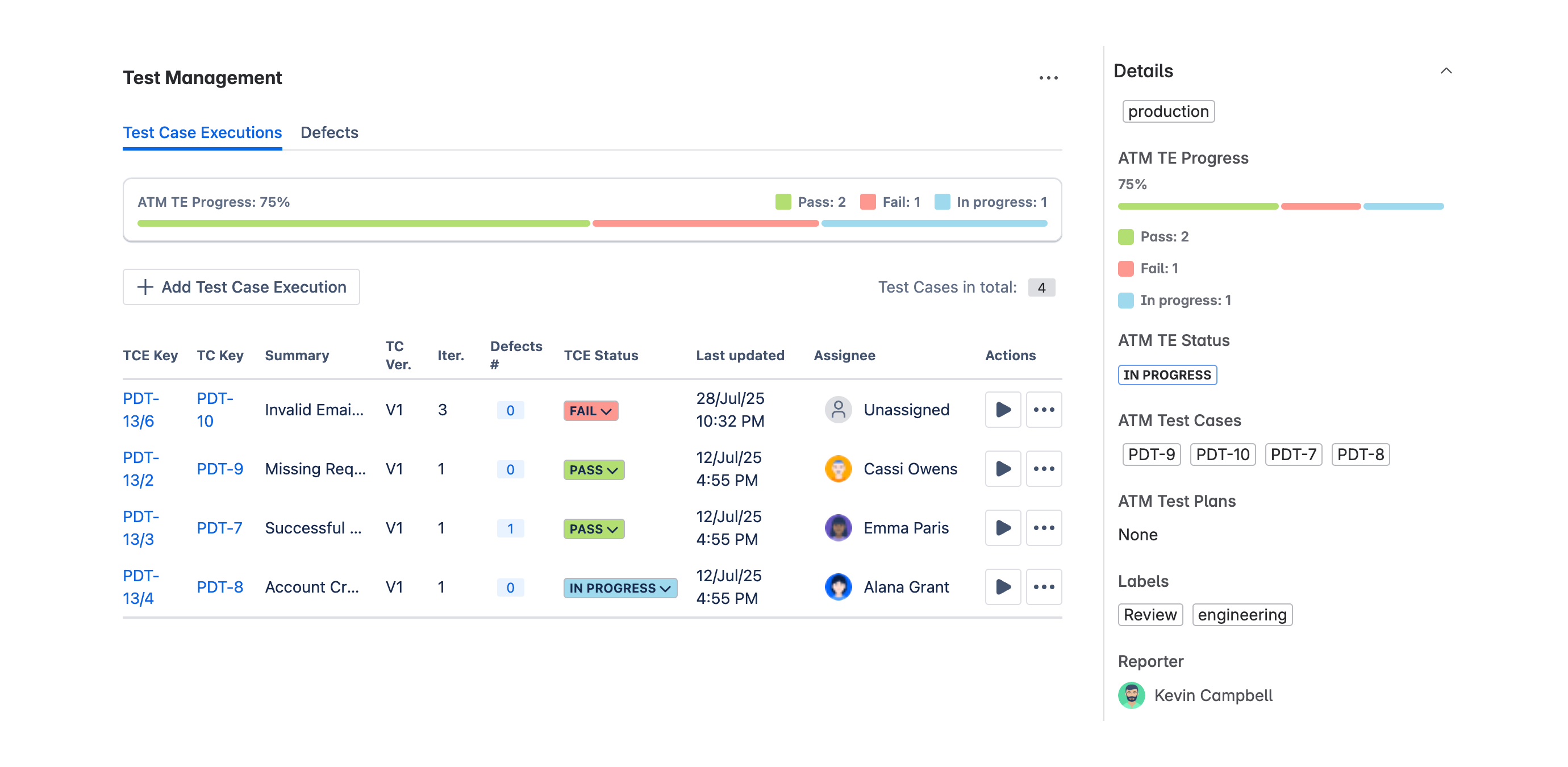Run the PDT-13/4 Account Creation execution

(x=1003, y=586)
